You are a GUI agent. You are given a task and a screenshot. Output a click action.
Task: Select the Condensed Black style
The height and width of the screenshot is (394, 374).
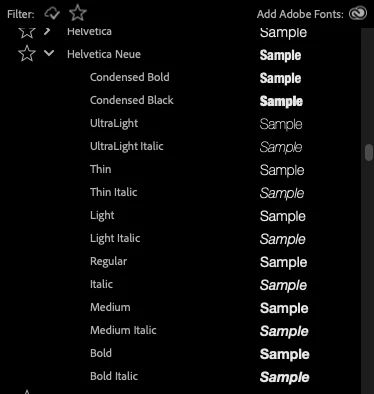[132, 100]
